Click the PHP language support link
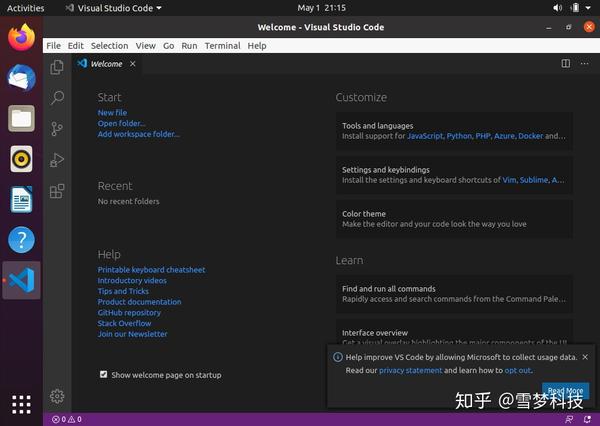Screen dimensions: 600x426 (x=483, y=136)
